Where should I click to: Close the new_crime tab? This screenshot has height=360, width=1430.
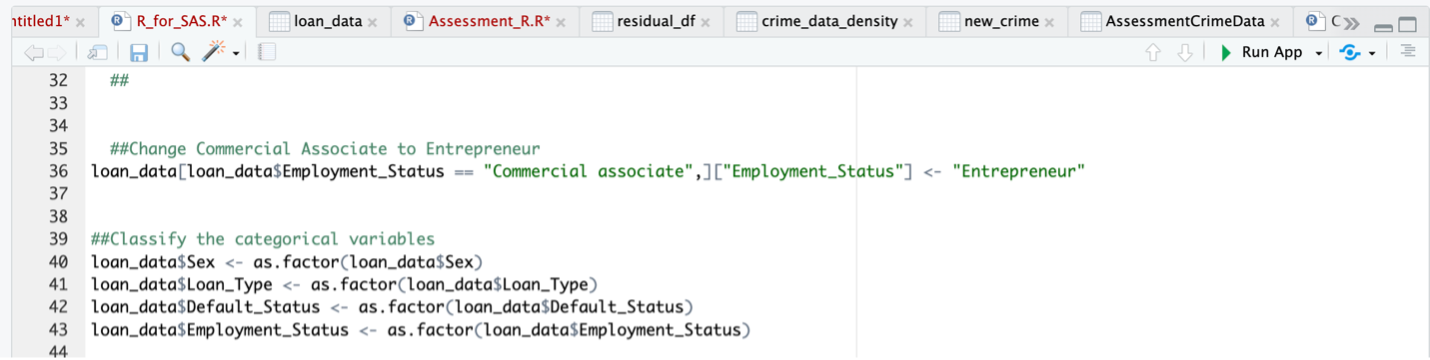pyautogui.click(x=1049, y=22)
